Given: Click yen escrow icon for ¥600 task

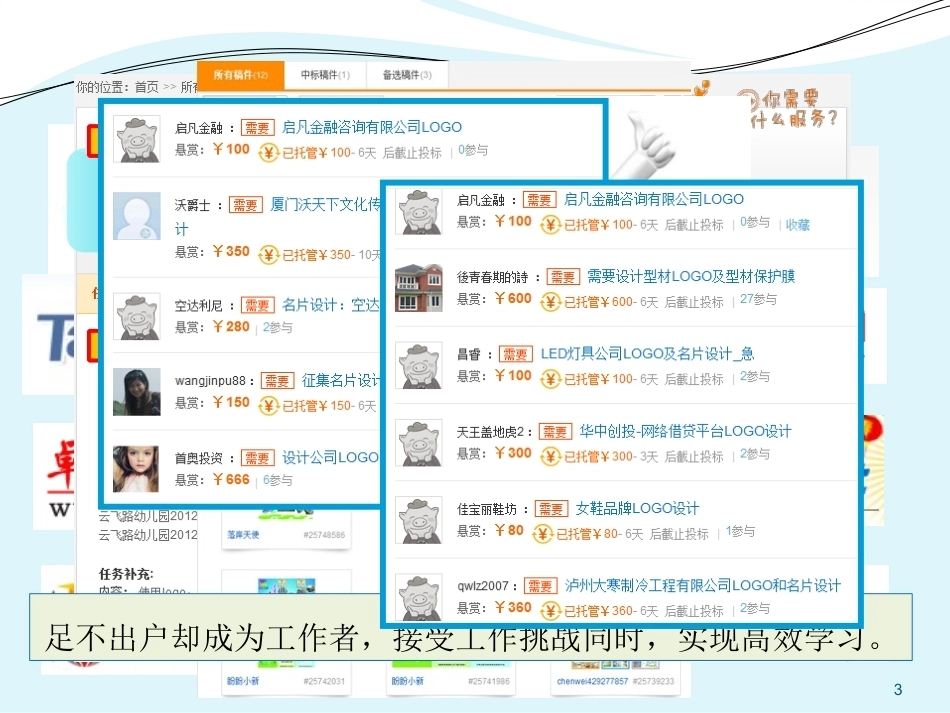Looking at the screenshot, I should tap(550, 301).
